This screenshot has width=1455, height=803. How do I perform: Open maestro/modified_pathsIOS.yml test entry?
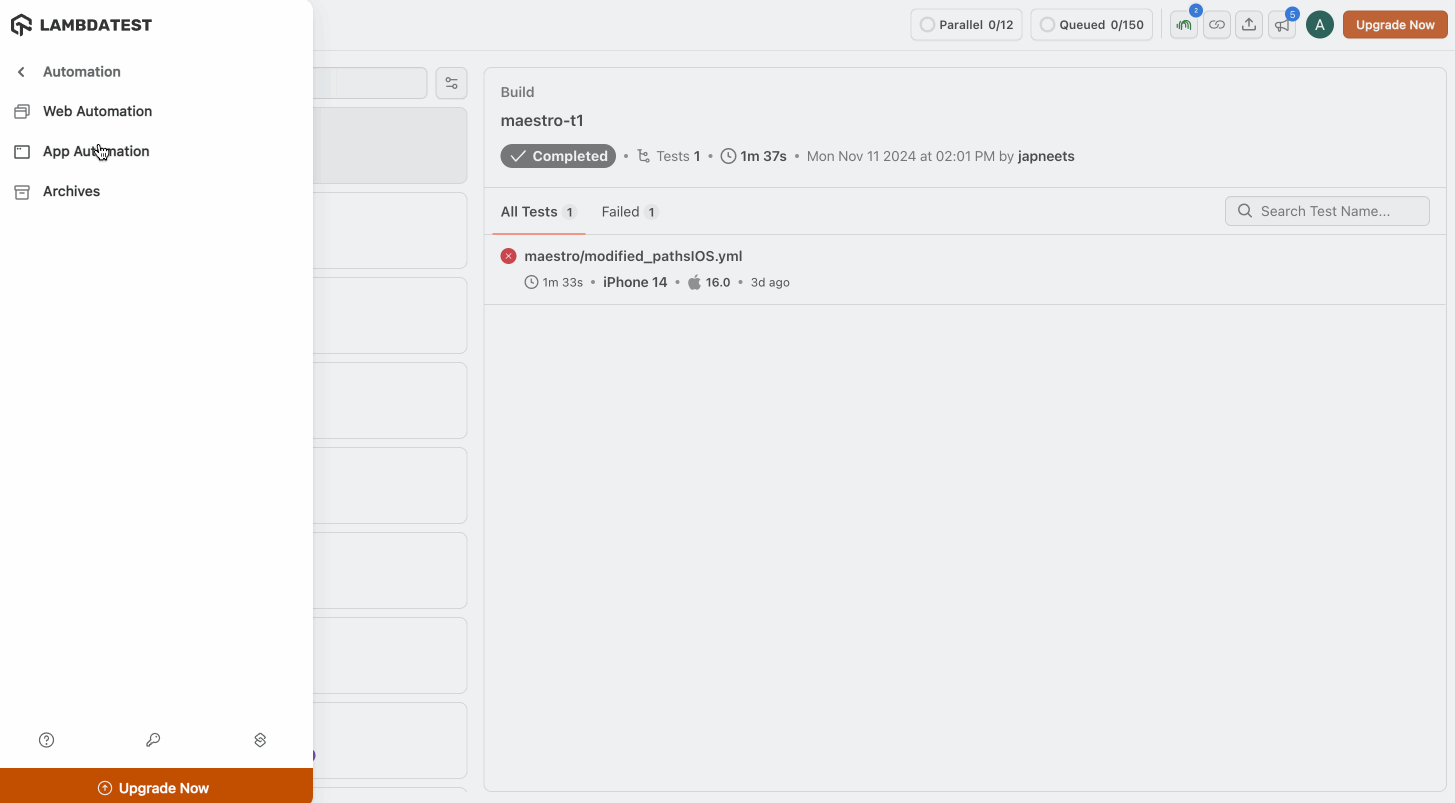coord(633,256)
